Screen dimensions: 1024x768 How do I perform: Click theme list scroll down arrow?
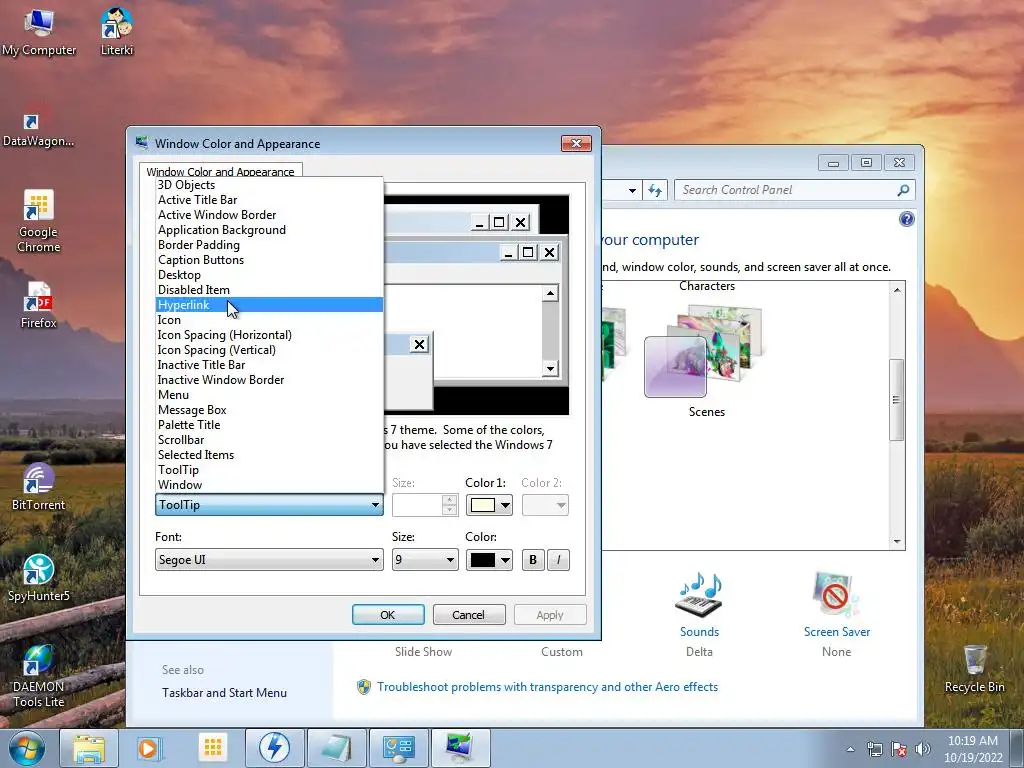(897, 541)
